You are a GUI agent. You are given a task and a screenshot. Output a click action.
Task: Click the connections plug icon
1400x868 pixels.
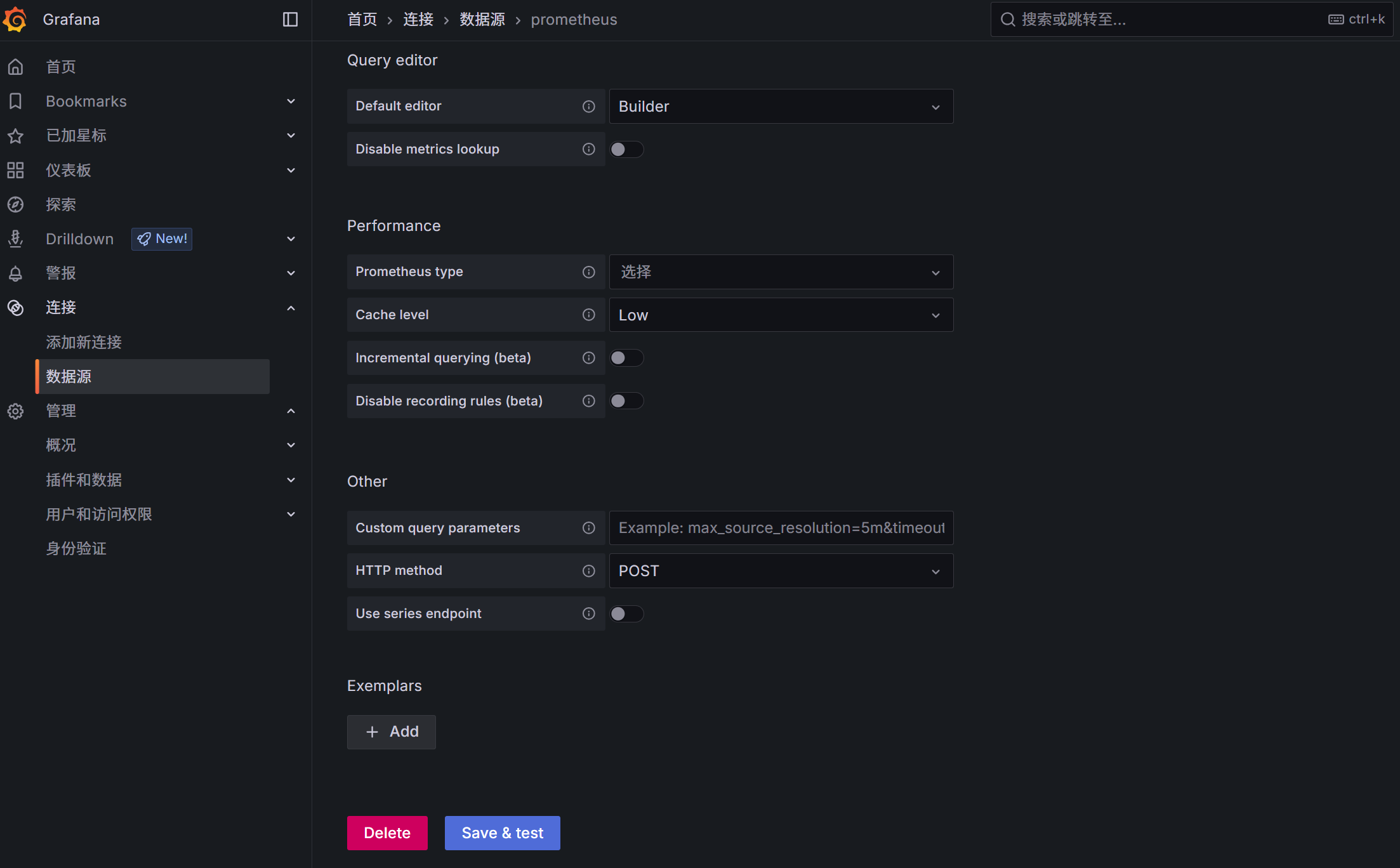(15, 308)
